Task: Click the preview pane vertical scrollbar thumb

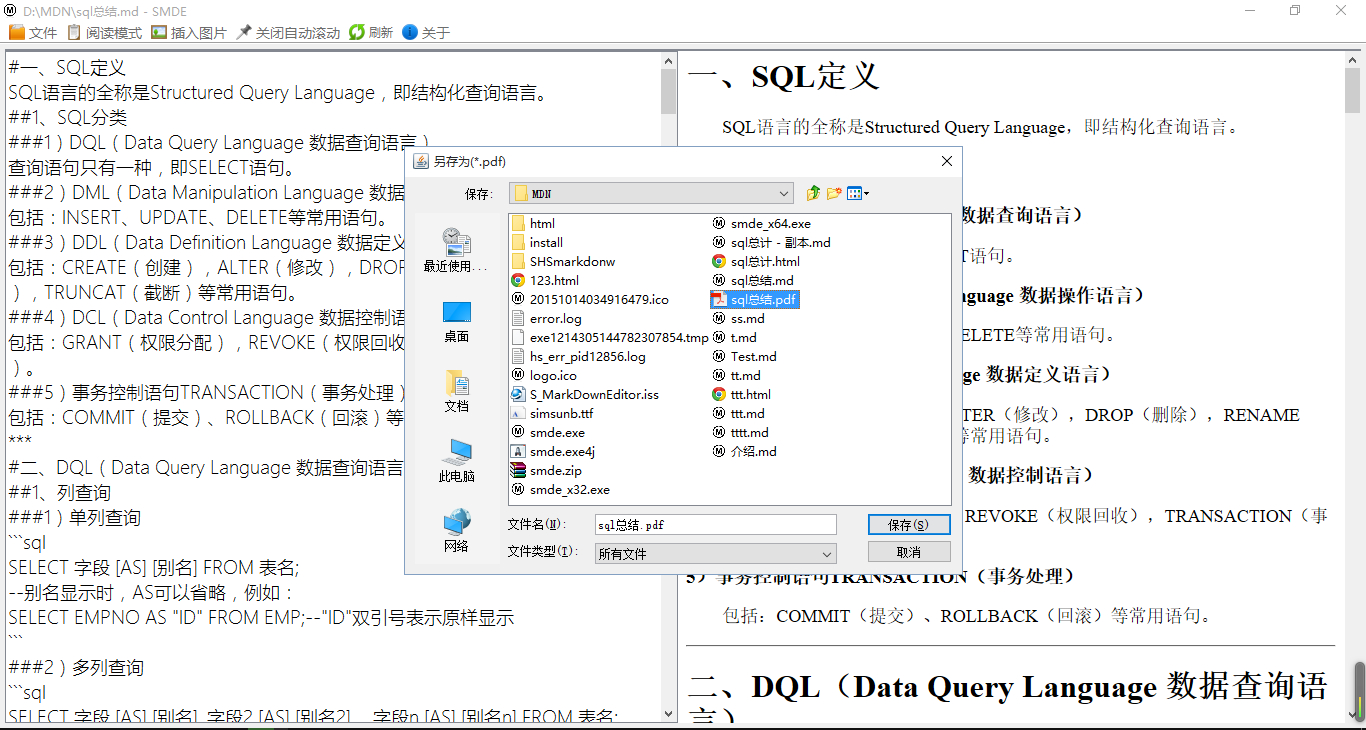Action: coord(1353,90)
